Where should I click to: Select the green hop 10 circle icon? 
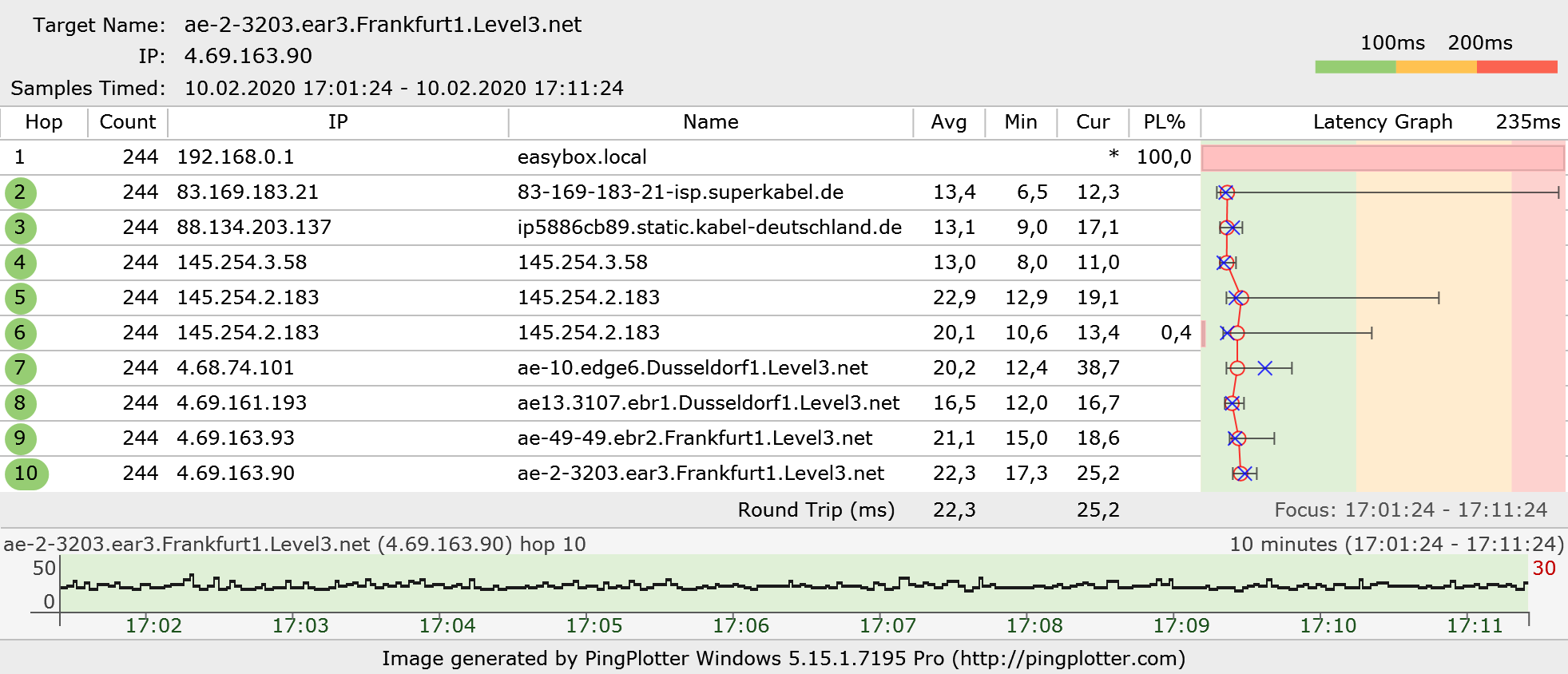tap(26, 474)
